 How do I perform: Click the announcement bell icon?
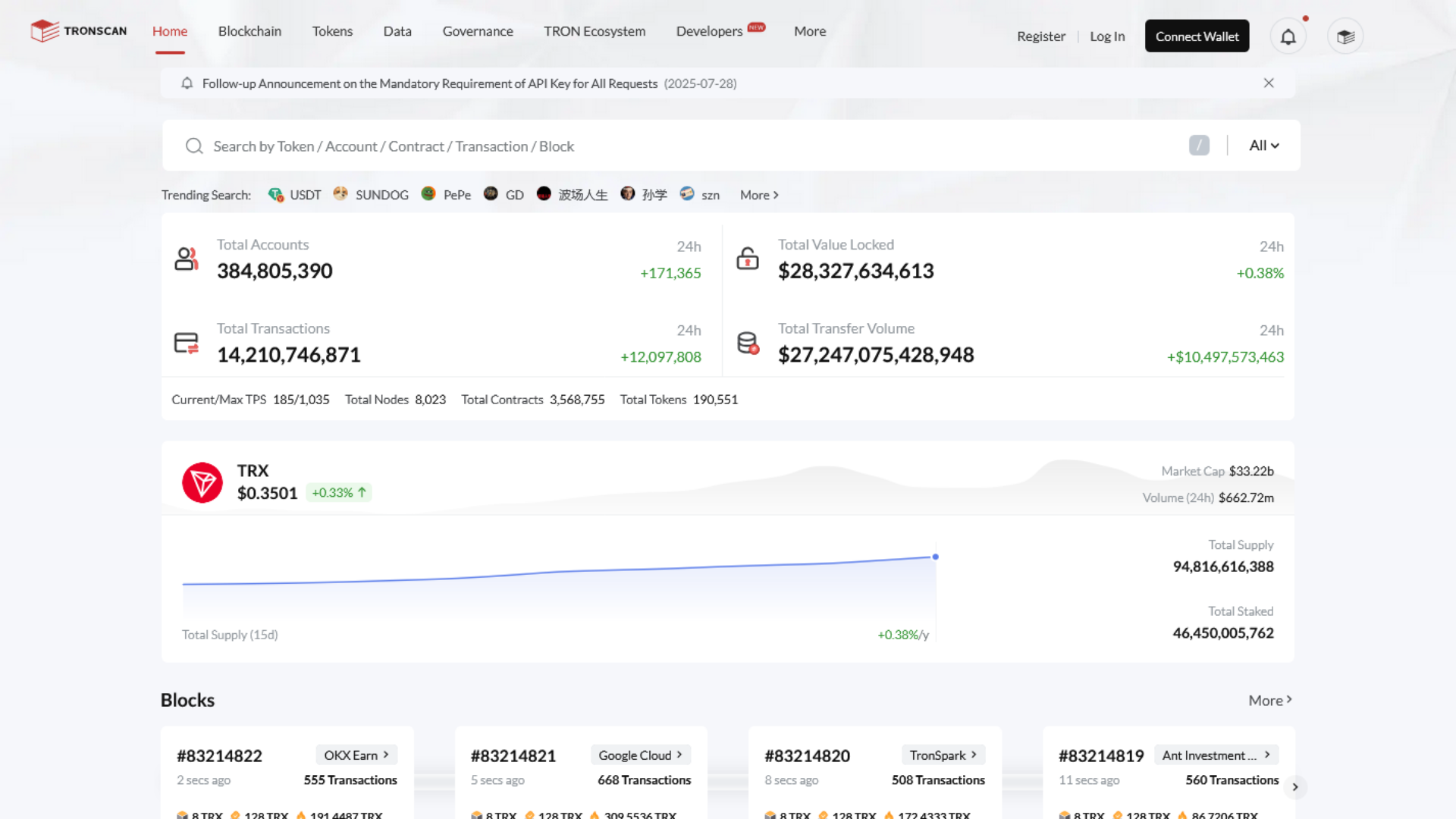pyautogui.click(x=187, y=83)
